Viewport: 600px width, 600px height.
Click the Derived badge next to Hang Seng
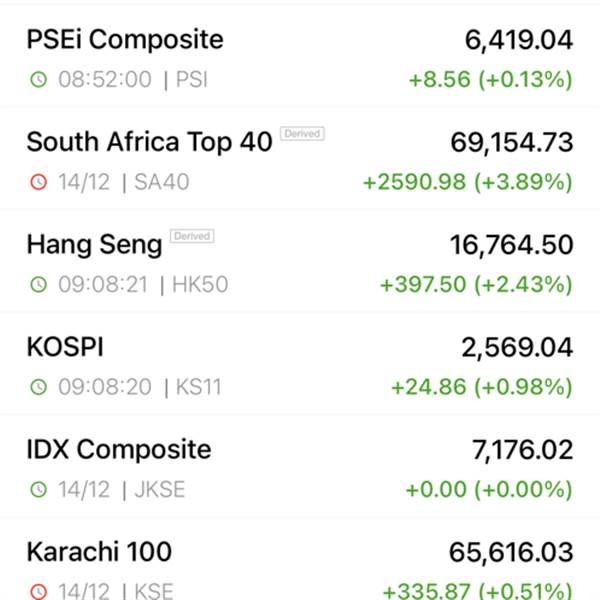(192, 236)
